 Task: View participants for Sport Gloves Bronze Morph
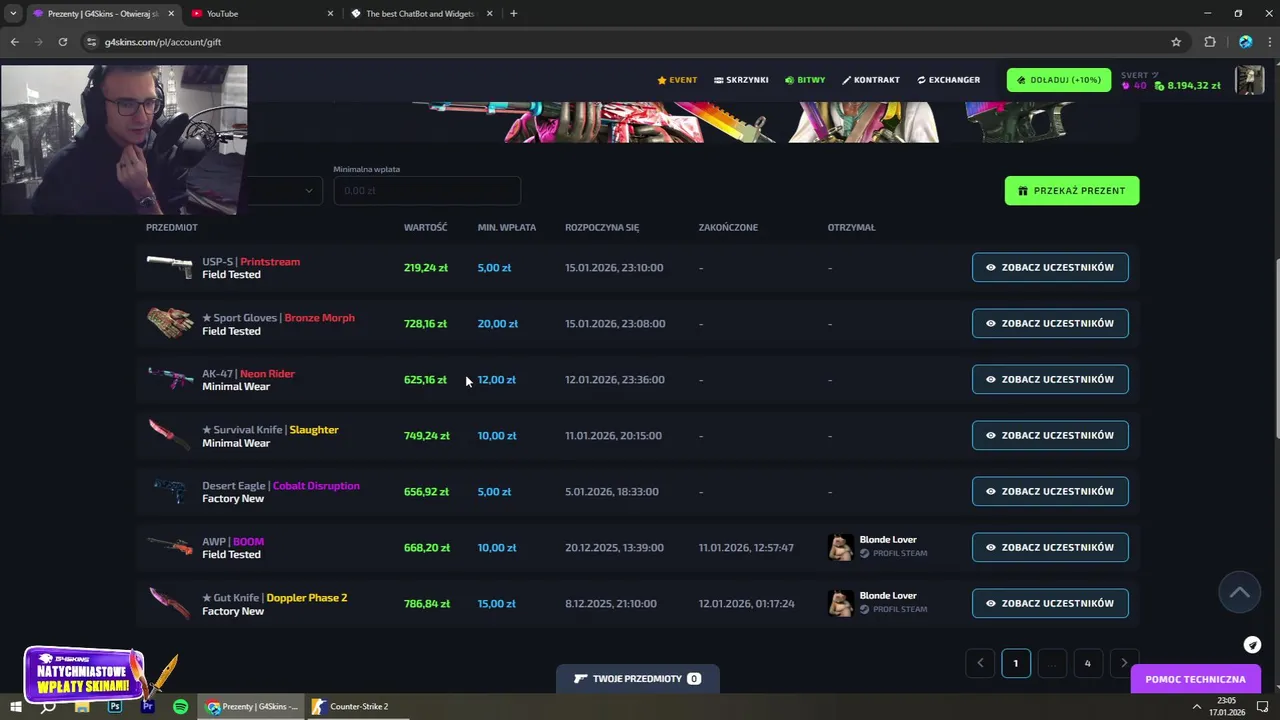click(x=1050, y=323)
